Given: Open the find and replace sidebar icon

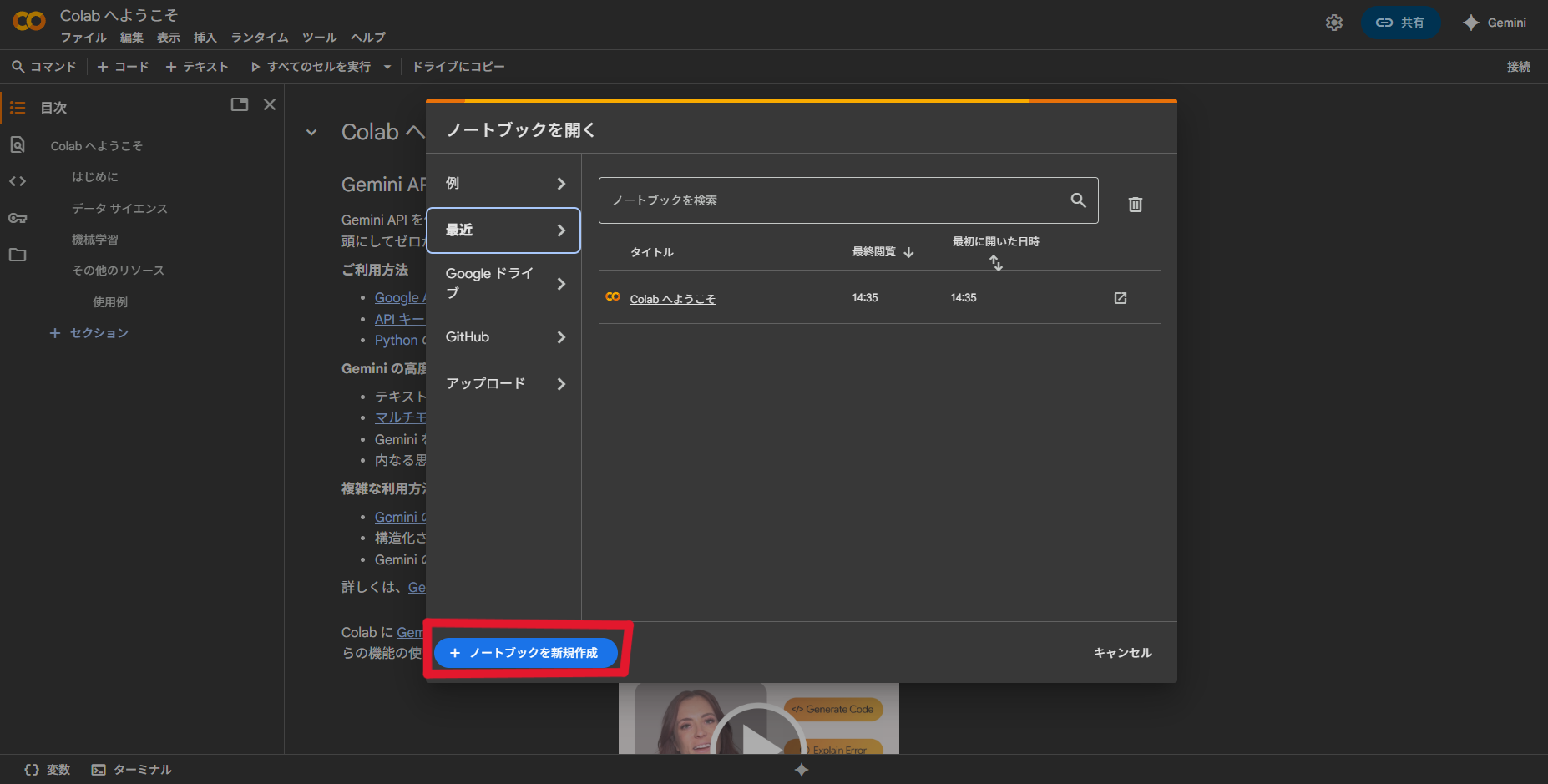Looking at the screenshot, I should pos(18,145).
